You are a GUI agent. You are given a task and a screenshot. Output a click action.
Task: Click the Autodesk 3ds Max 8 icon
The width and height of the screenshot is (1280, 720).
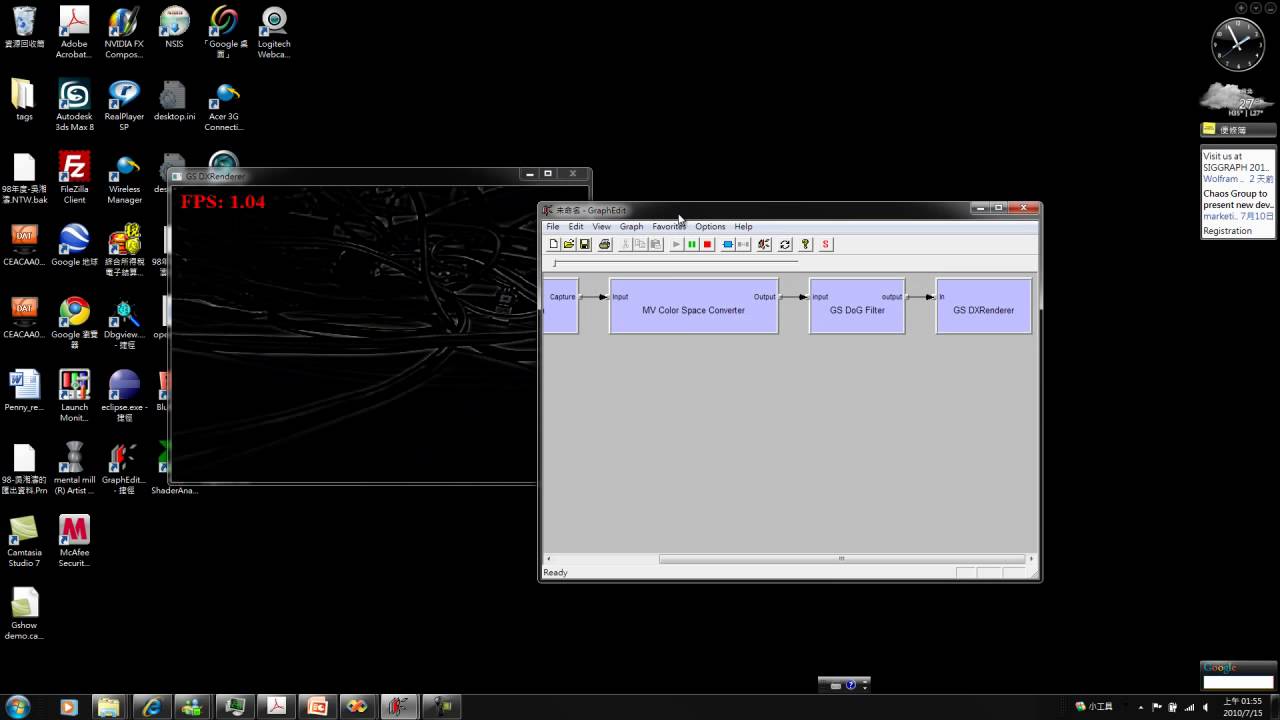pos(74,105)
